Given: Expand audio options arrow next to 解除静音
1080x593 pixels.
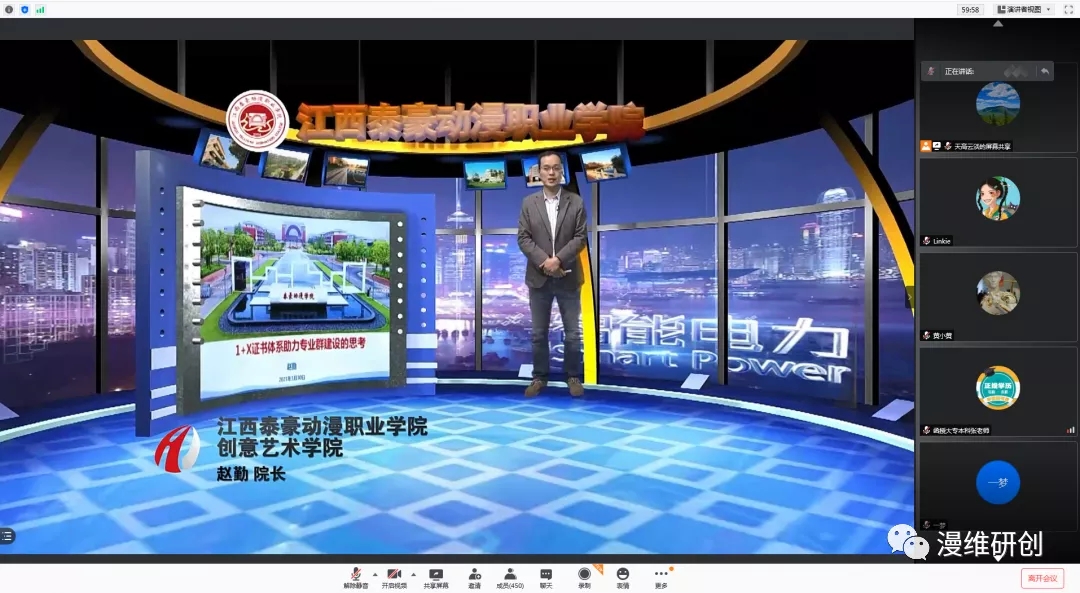Looking at the screenshot, I should pyautogui.click(x=375, y=574).
